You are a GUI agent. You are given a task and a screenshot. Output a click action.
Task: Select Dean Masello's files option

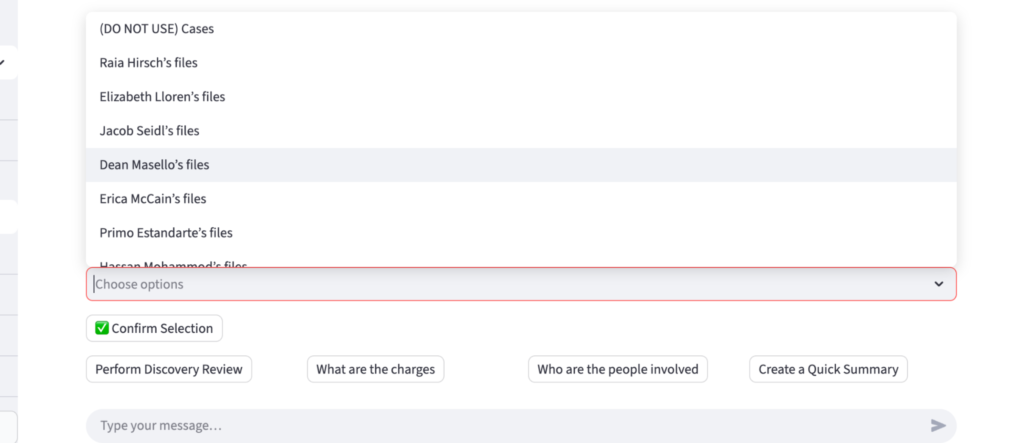pyautogui.click(x=154, y=165)
